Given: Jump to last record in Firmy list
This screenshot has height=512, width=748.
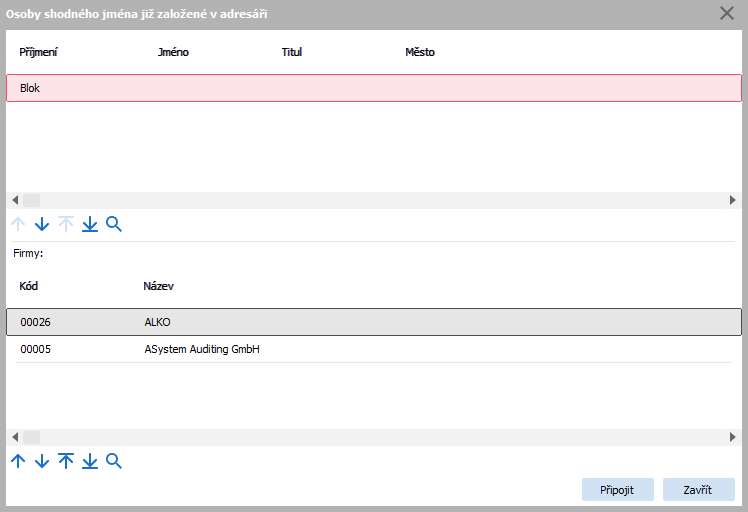Looking at the screenshot, I should 90,461.
